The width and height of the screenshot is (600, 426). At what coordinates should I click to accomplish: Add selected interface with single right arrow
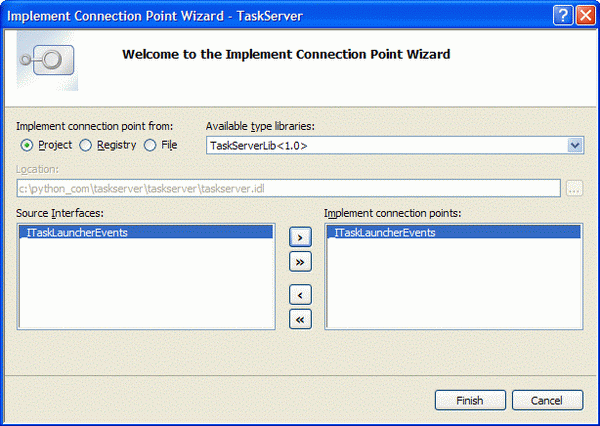300,237
